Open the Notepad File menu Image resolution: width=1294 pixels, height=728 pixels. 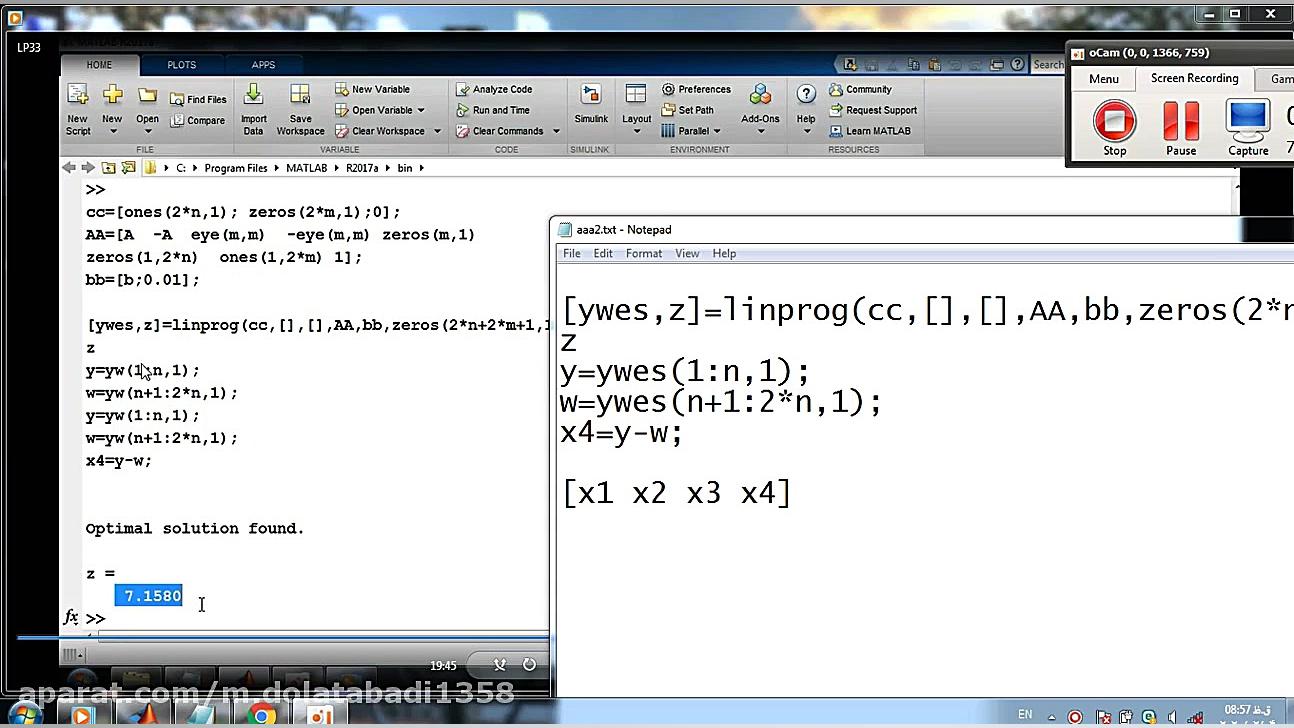click(x=572, y=254)
